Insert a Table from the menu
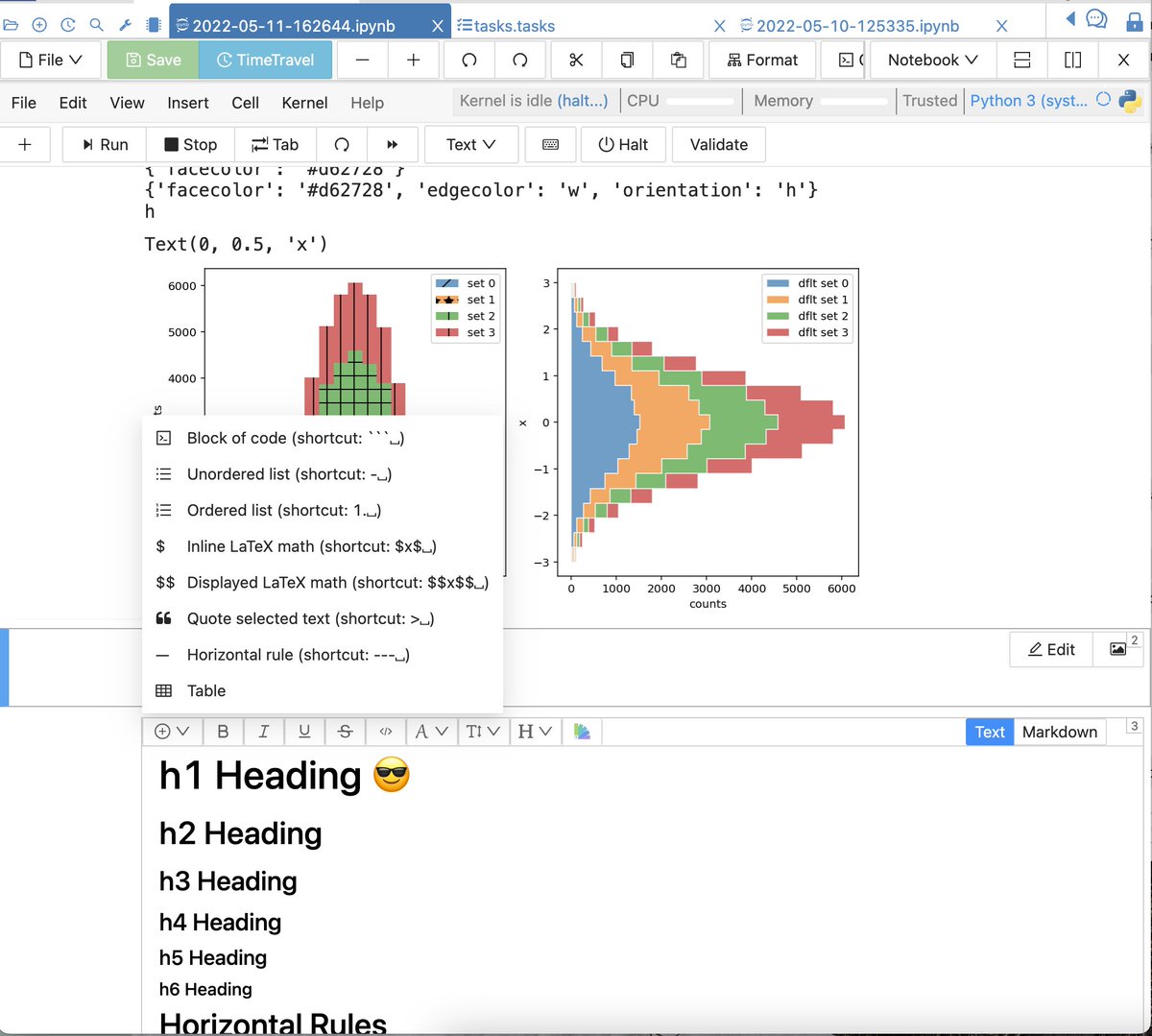1152x1036 pixels. (x=323, y=690)
